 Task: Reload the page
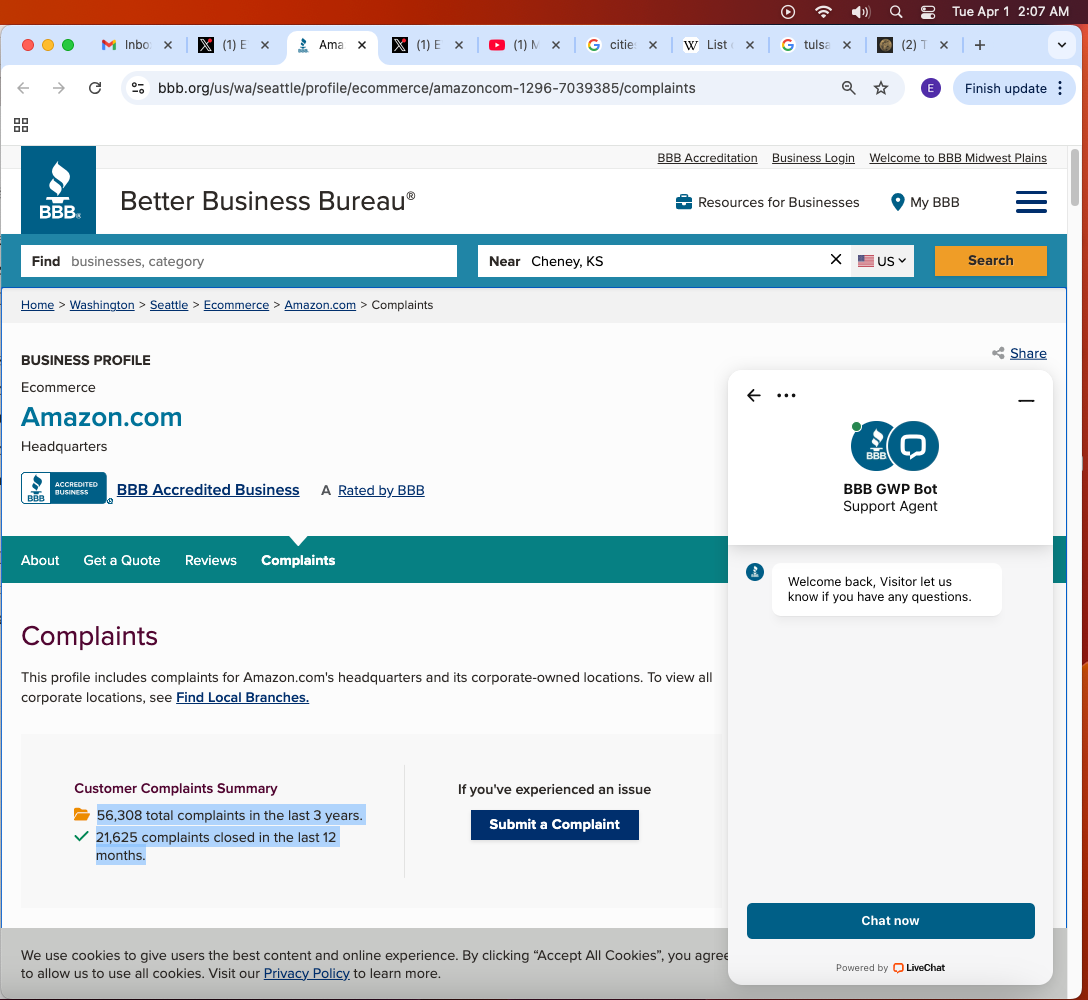pos(95,88)
